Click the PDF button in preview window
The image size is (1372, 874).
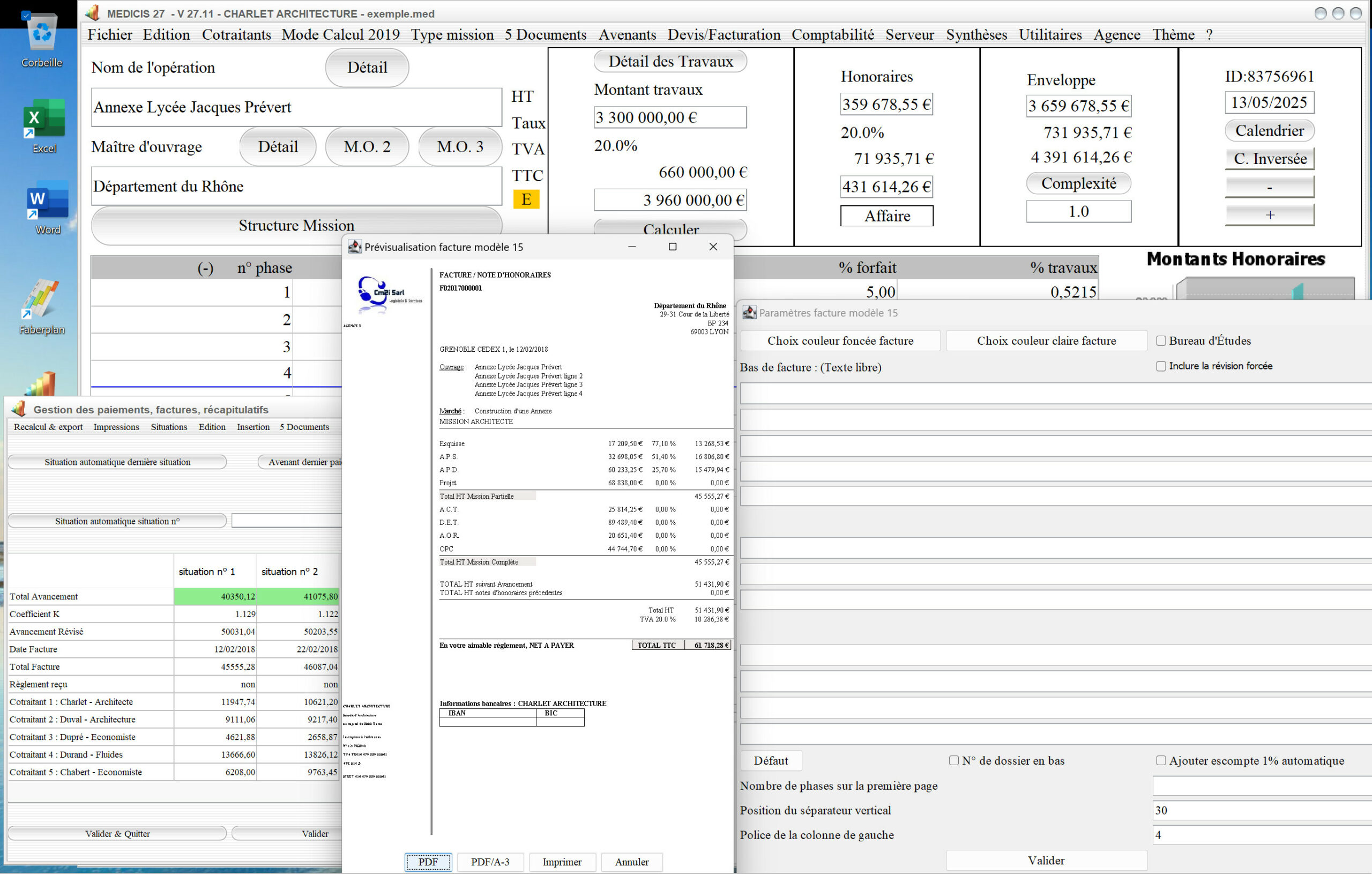428,862
